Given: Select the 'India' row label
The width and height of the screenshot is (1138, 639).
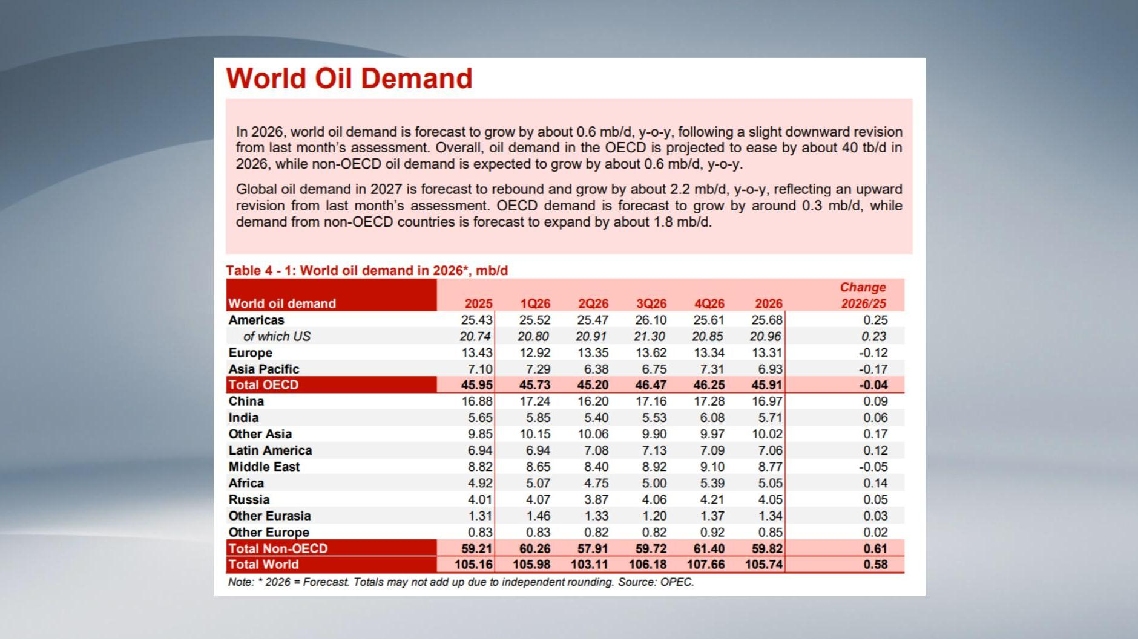Looking at the screenshot, I should click(x=243, y=418).
